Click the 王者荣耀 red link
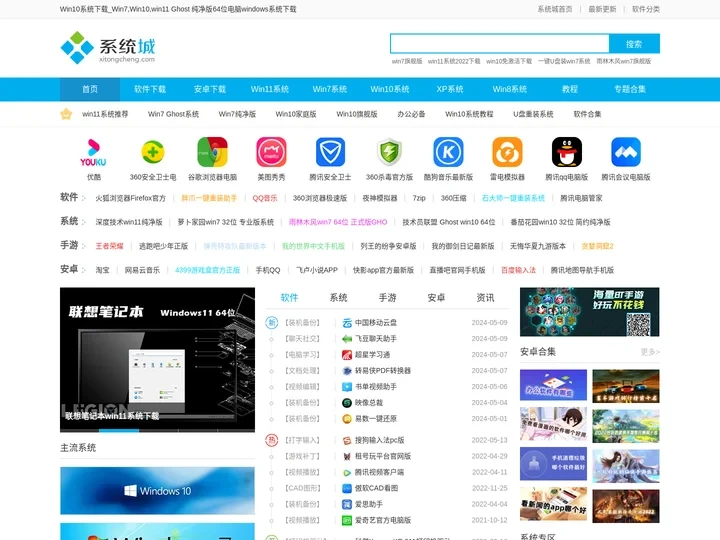The height and width of the screenshot is (540, 720). [109, 246]
